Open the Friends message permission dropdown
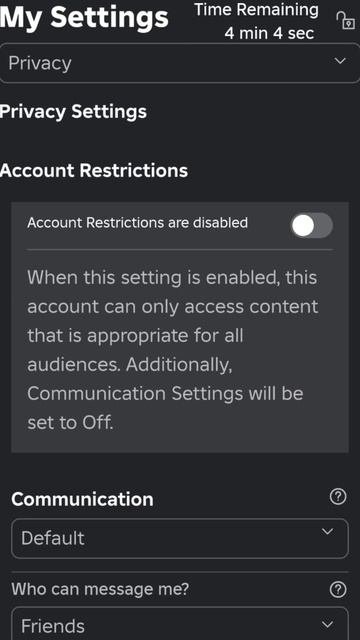Screen dimensions: 360x640 point(180,624)
